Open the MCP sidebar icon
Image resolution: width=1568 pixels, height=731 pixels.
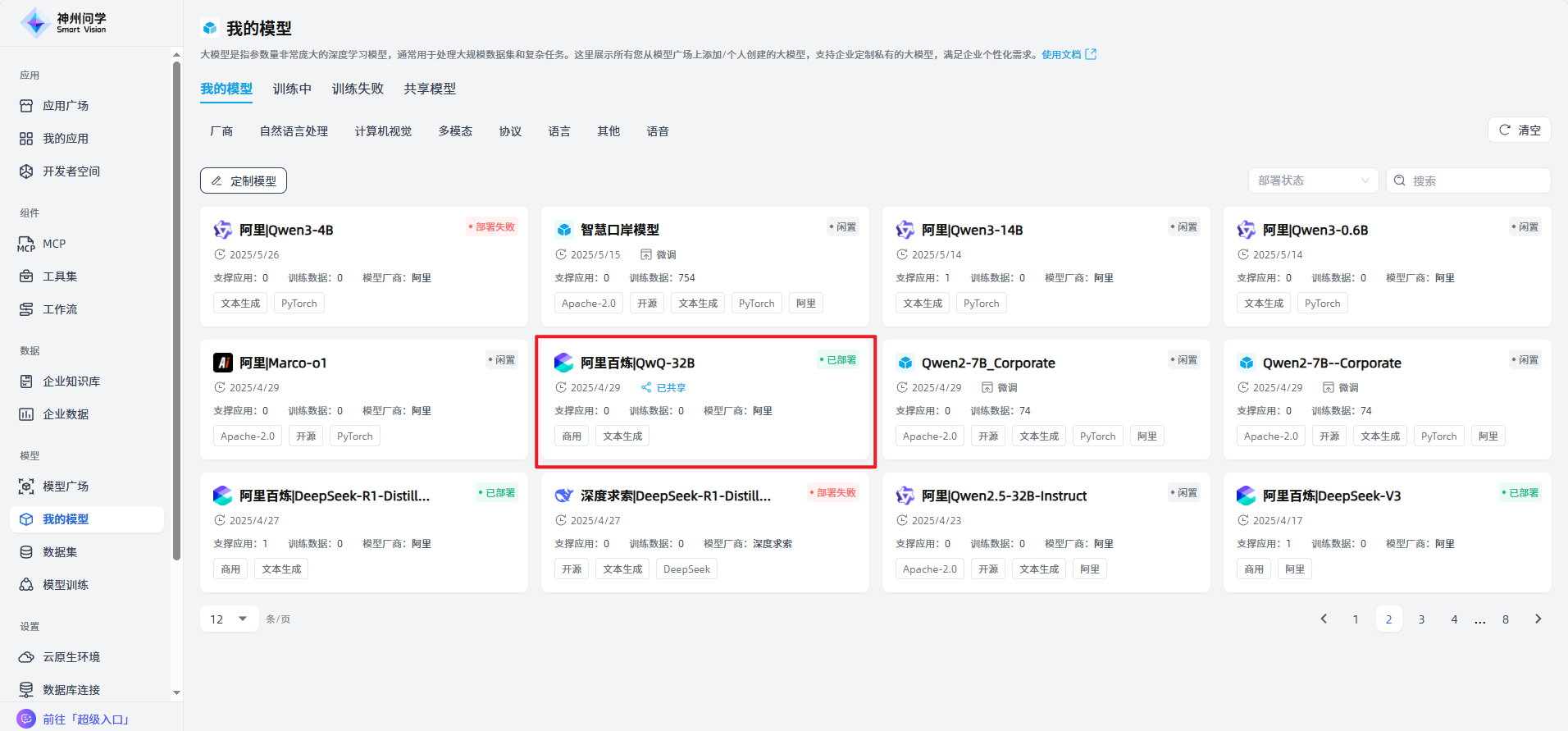click(26, 244)
